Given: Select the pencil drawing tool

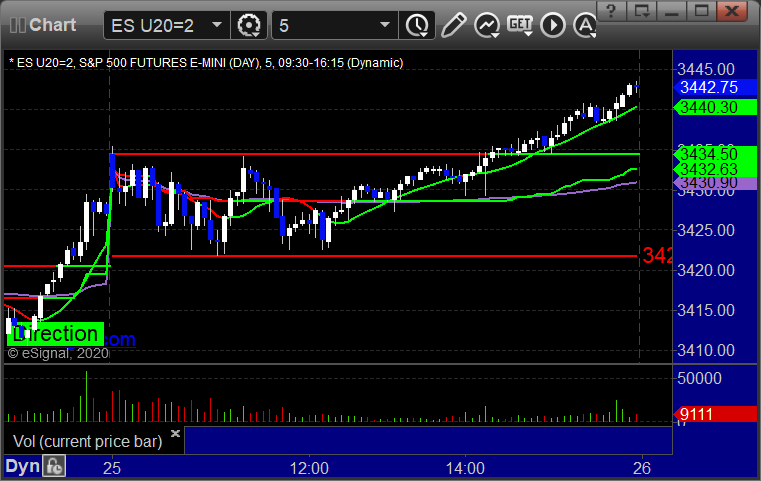Looking at the screenshot, I should click(453, 25).
